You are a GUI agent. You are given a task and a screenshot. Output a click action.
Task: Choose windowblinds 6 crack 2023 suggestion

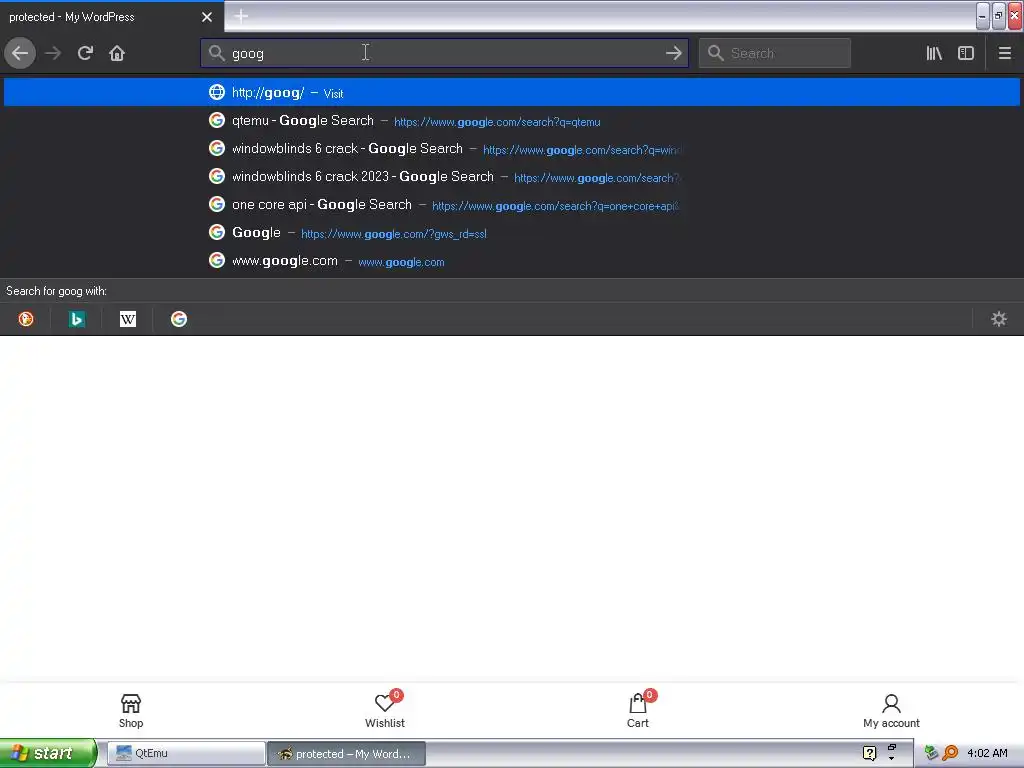tap(512, 177)
